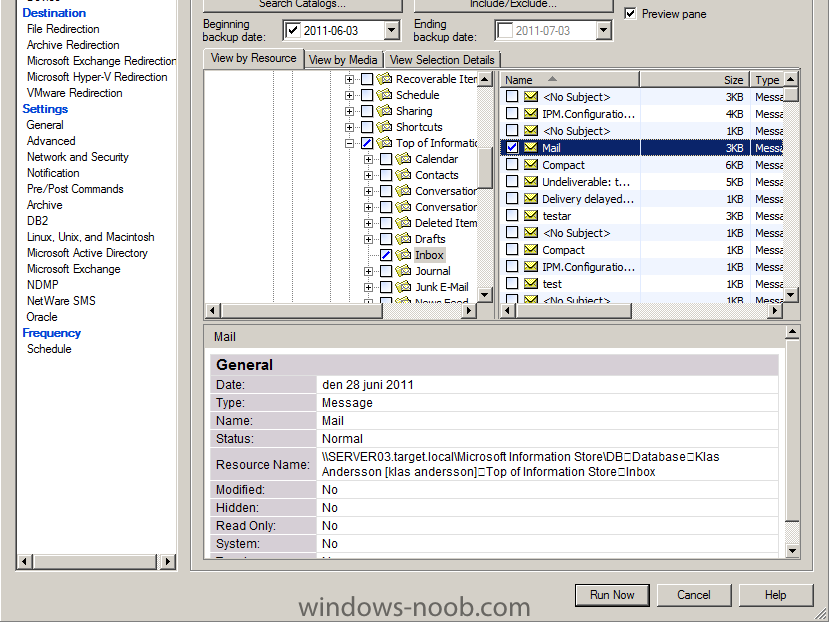Open the Beginning backup date dropdown
Screen dimensions: 829x622
coord(391,31)
